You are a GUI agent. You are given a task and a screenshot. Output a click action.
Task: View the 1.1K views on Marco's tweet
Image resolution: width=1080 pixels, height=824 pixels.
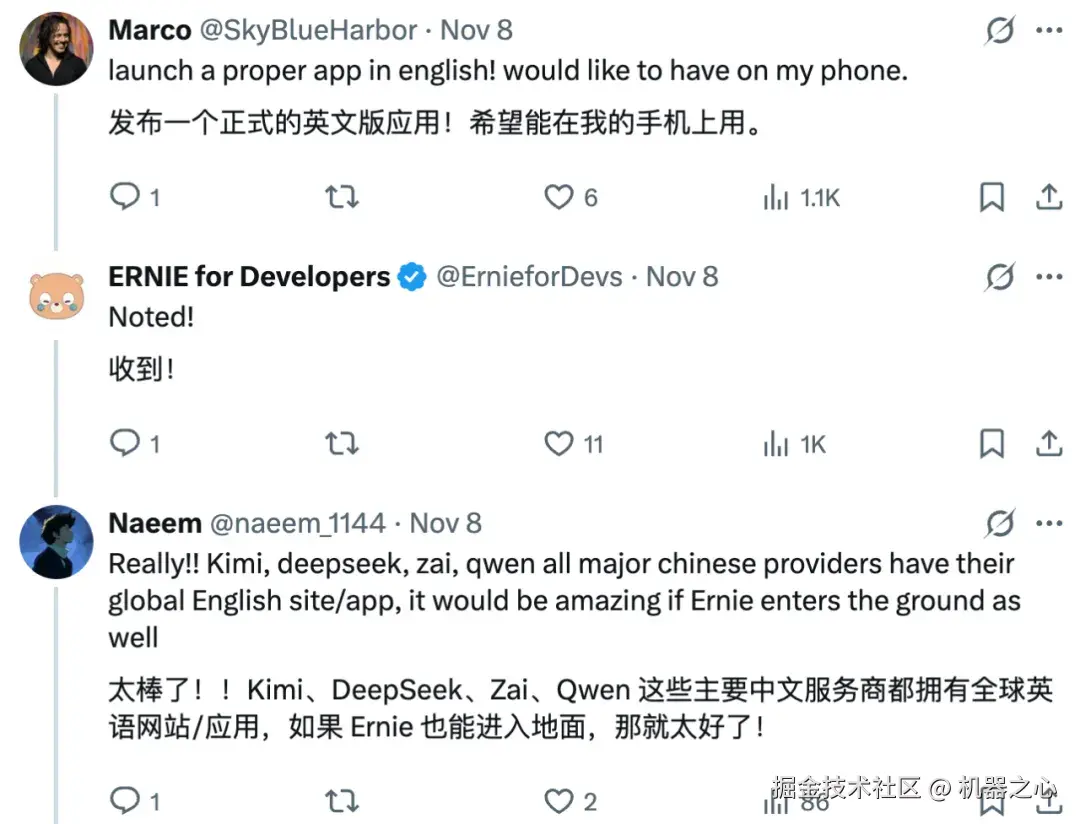click(800, 197)
